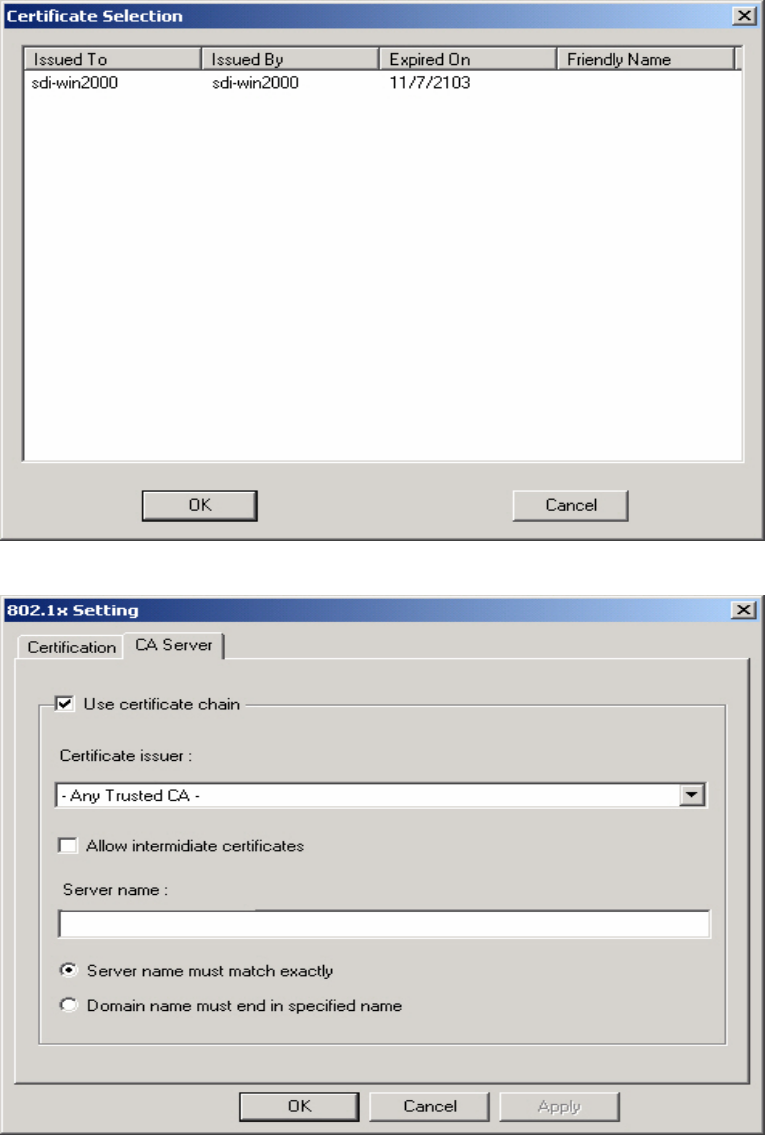Select Server name must match exactly
The image size is (765, 1135).
coord(69,970)
